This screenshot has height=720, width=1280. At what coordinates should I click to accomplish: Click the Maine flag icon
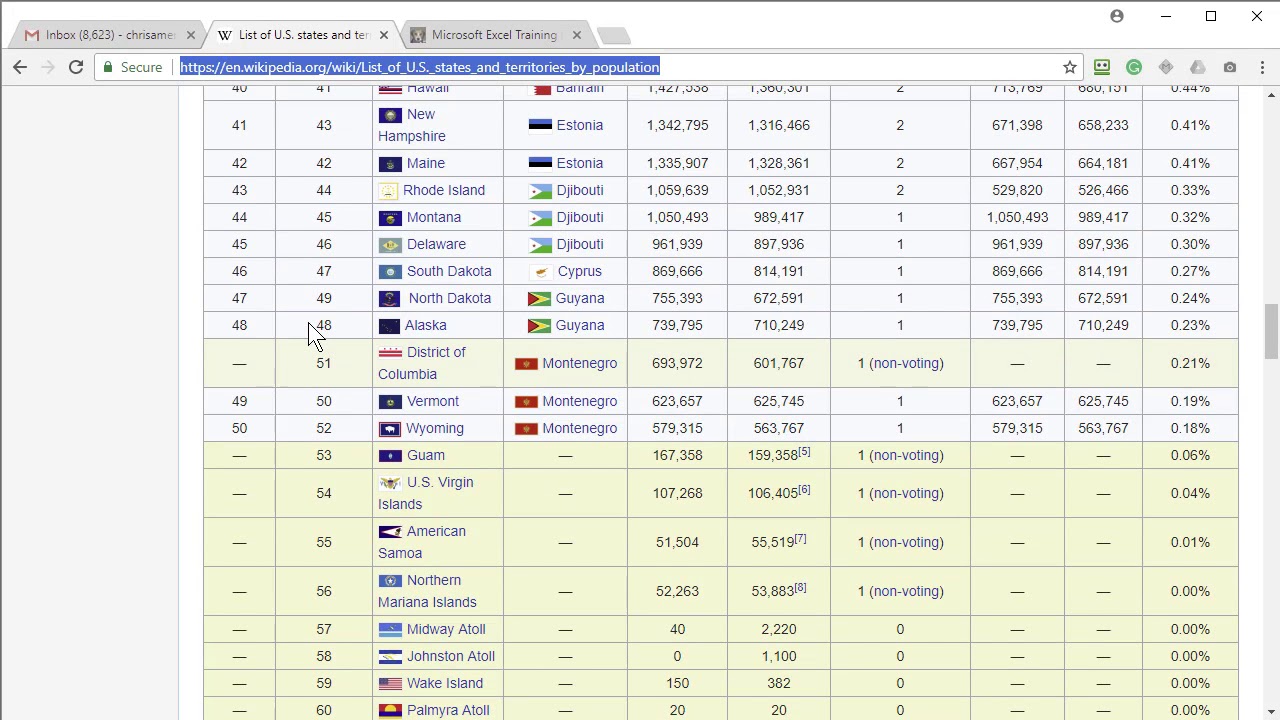pyautogui.click(x=390, y=163)
